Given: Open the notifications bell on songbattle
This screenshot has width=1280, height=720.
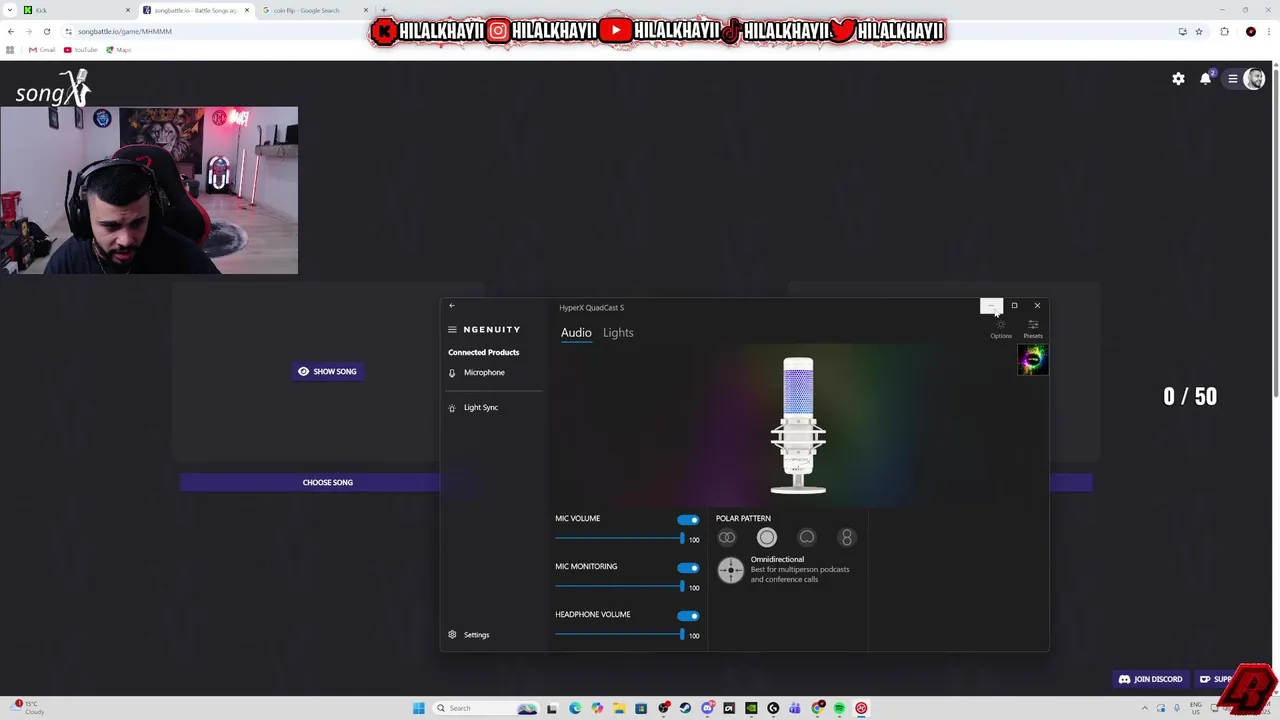Looking at the screenshot, I should (1206, 79).
